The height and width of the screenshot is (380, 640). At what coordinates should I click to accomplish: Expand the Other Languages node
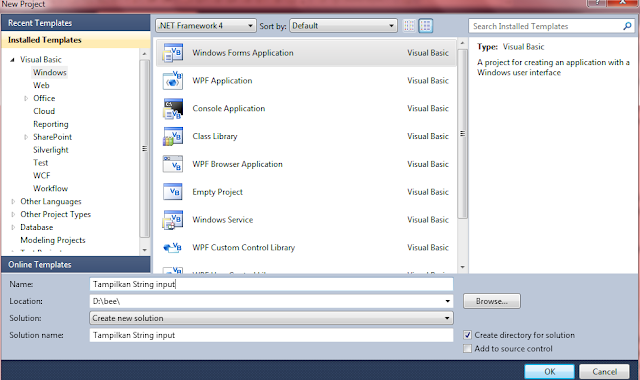(13, 202)
